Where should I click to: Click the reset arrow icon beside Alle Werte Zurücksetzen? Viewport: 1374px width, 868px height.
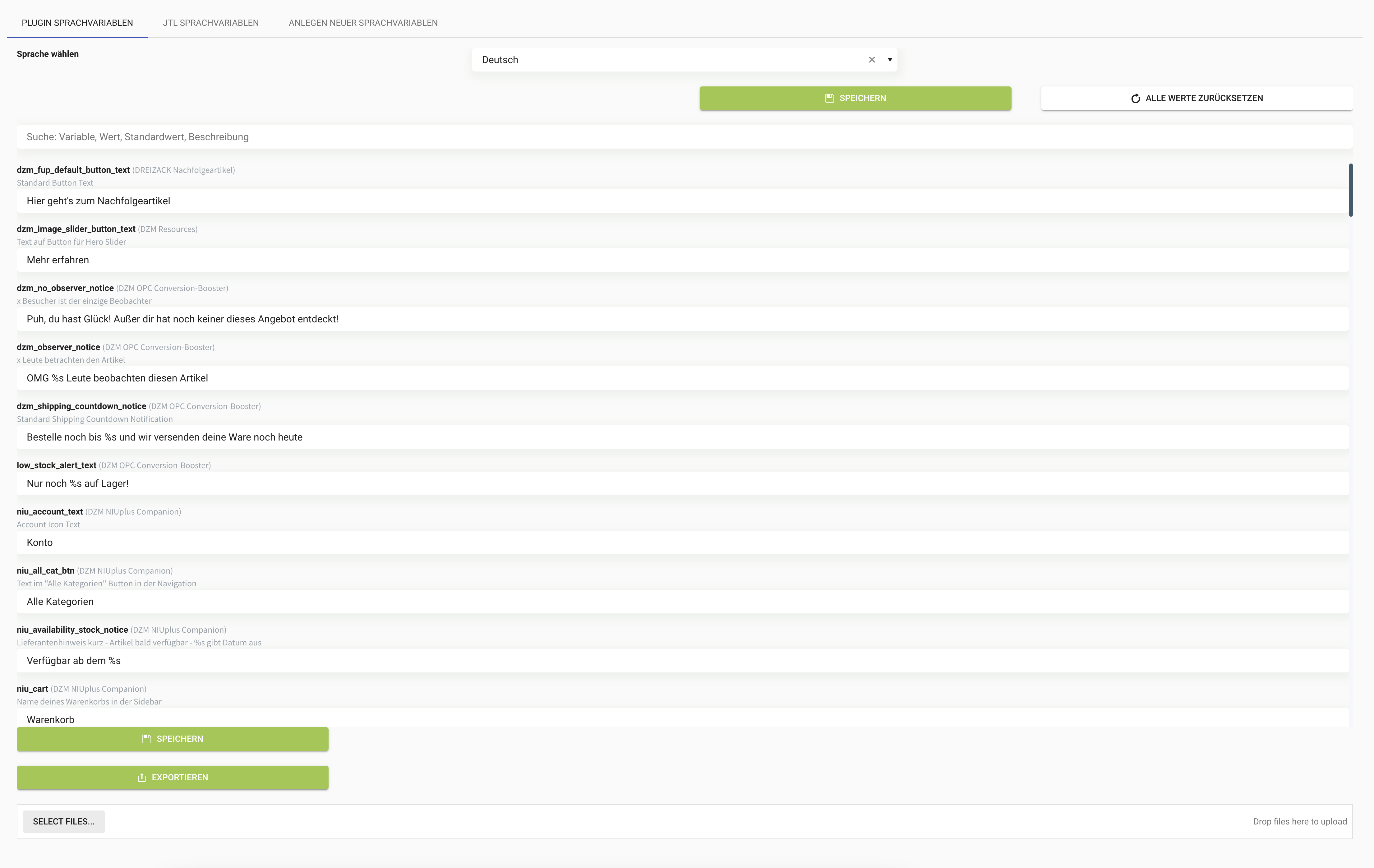tap(1135, 98)
